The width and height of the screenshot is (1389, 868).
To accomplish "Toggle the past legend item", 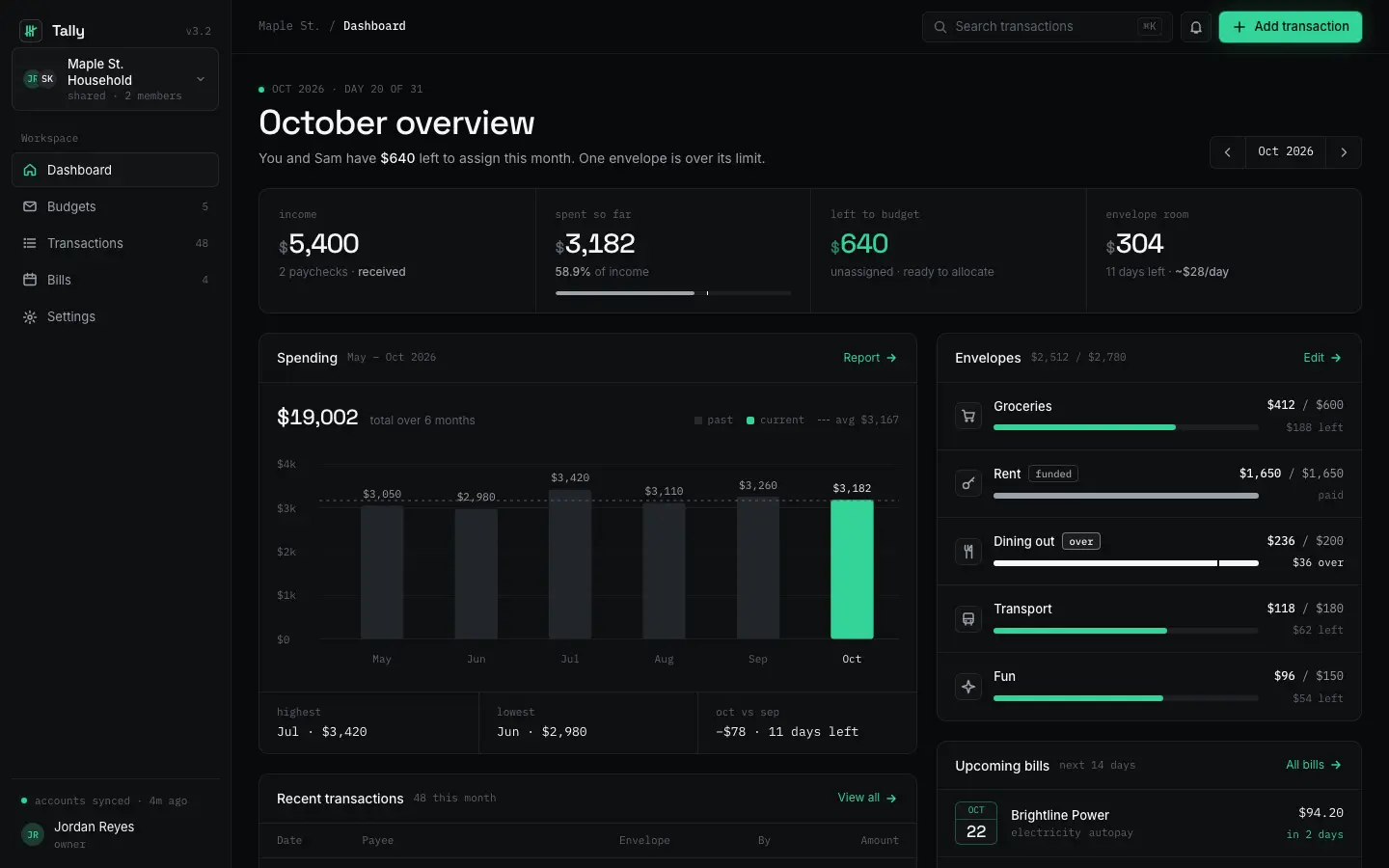I will point(714,420).
